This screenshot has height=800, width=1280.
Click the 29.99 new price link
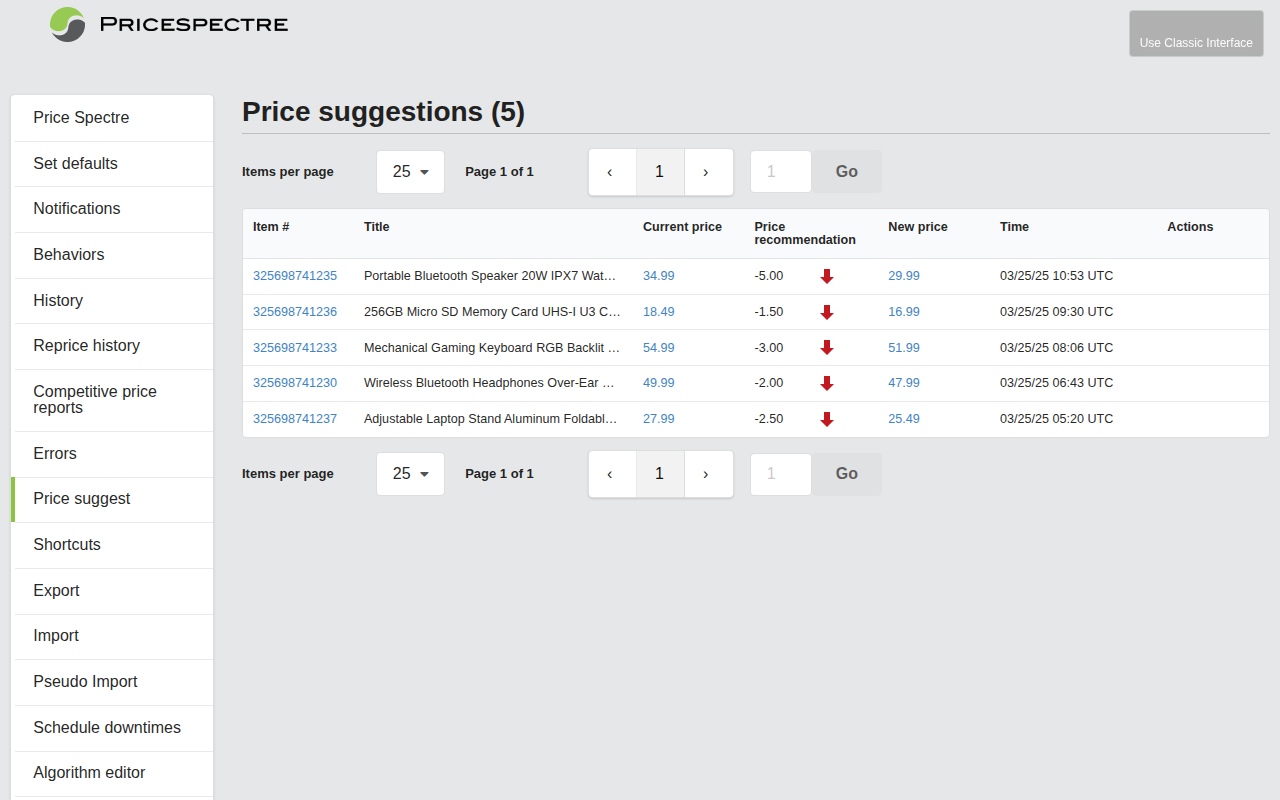pyautogui.click(x=904, y=276)
